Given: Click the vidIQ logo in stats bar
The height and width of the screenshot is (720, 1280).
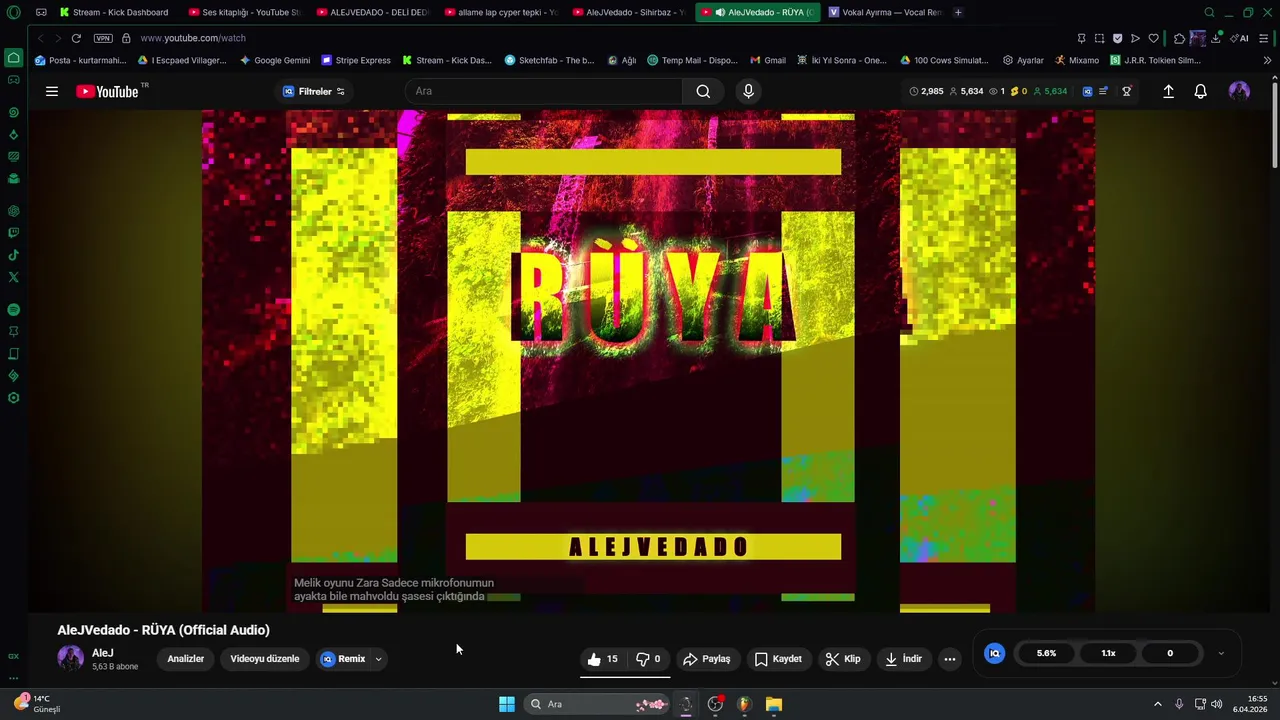Looking at the screenshot, I should click(x=1088, y=91).
